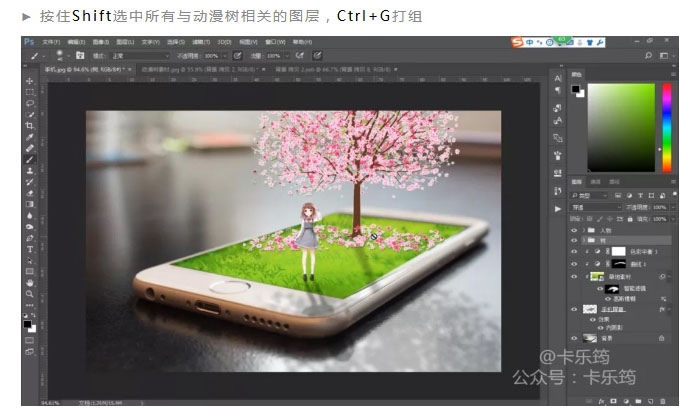The height and width of the screenshot is (409, 700).
Task: Select the Horizontal Type tool
Action: [x=30, y=249]
